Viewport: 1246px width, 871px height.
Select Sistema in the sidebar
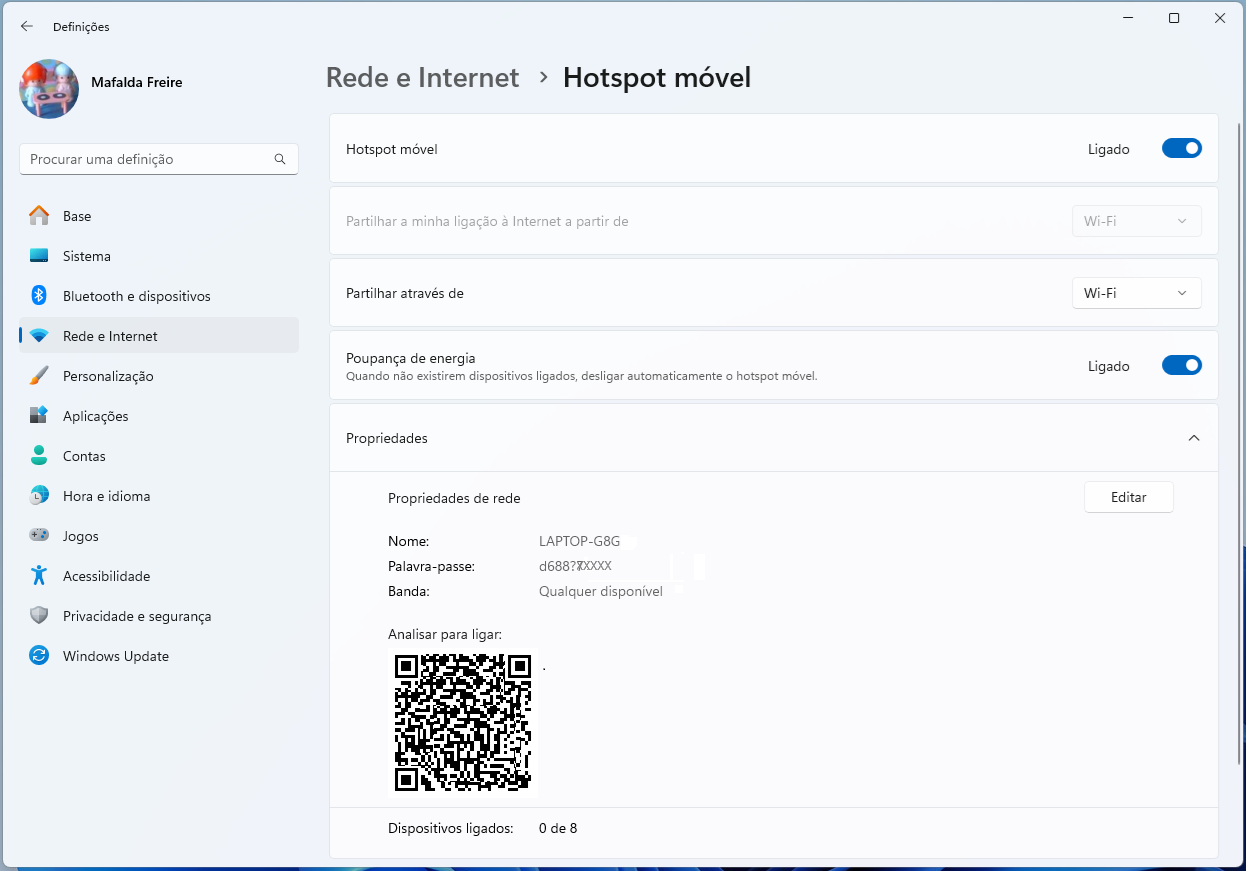[x=87, y=256]
